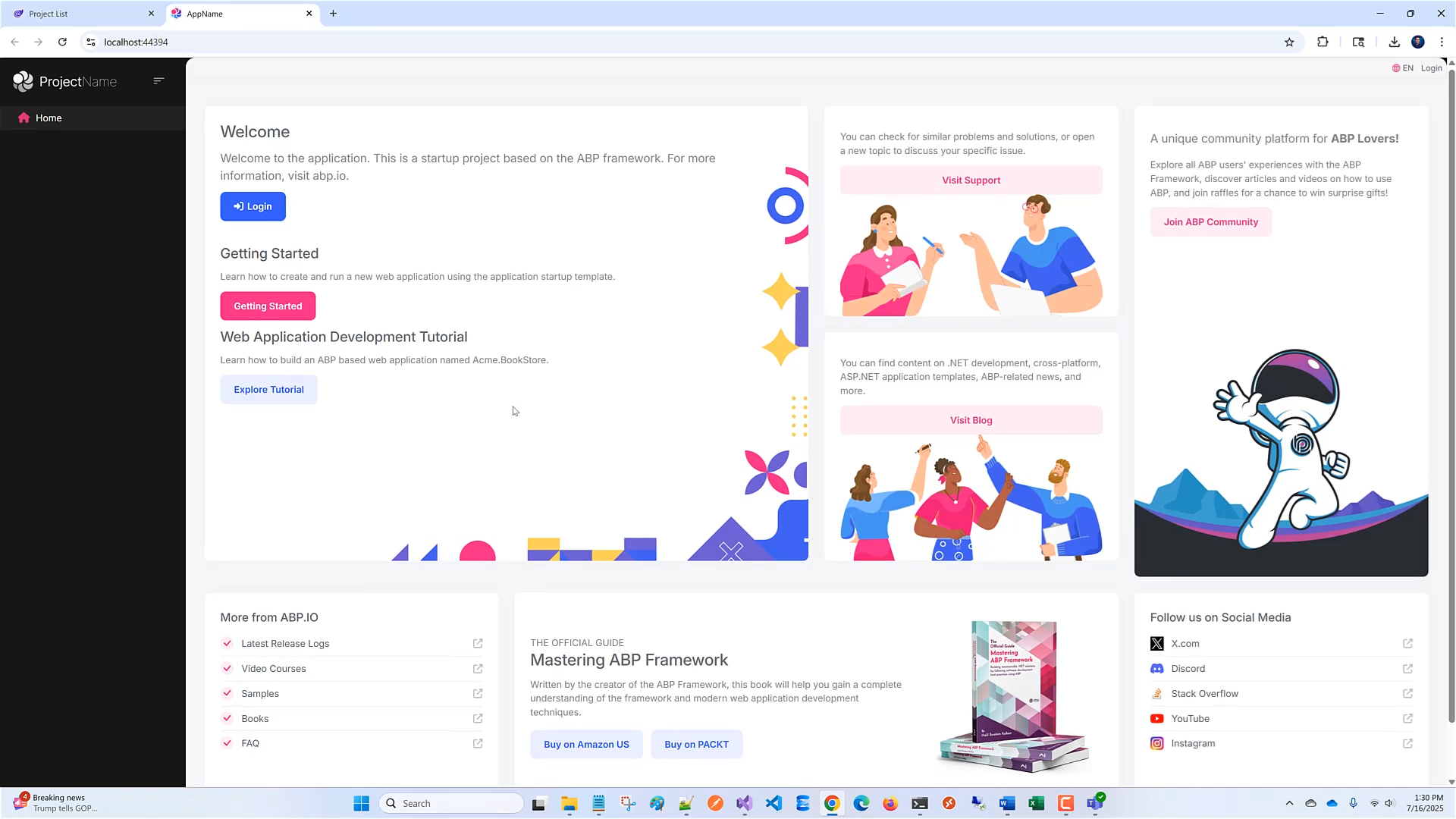
Task: Open Chrome three-dot menu
Action: click(1442, 42)
